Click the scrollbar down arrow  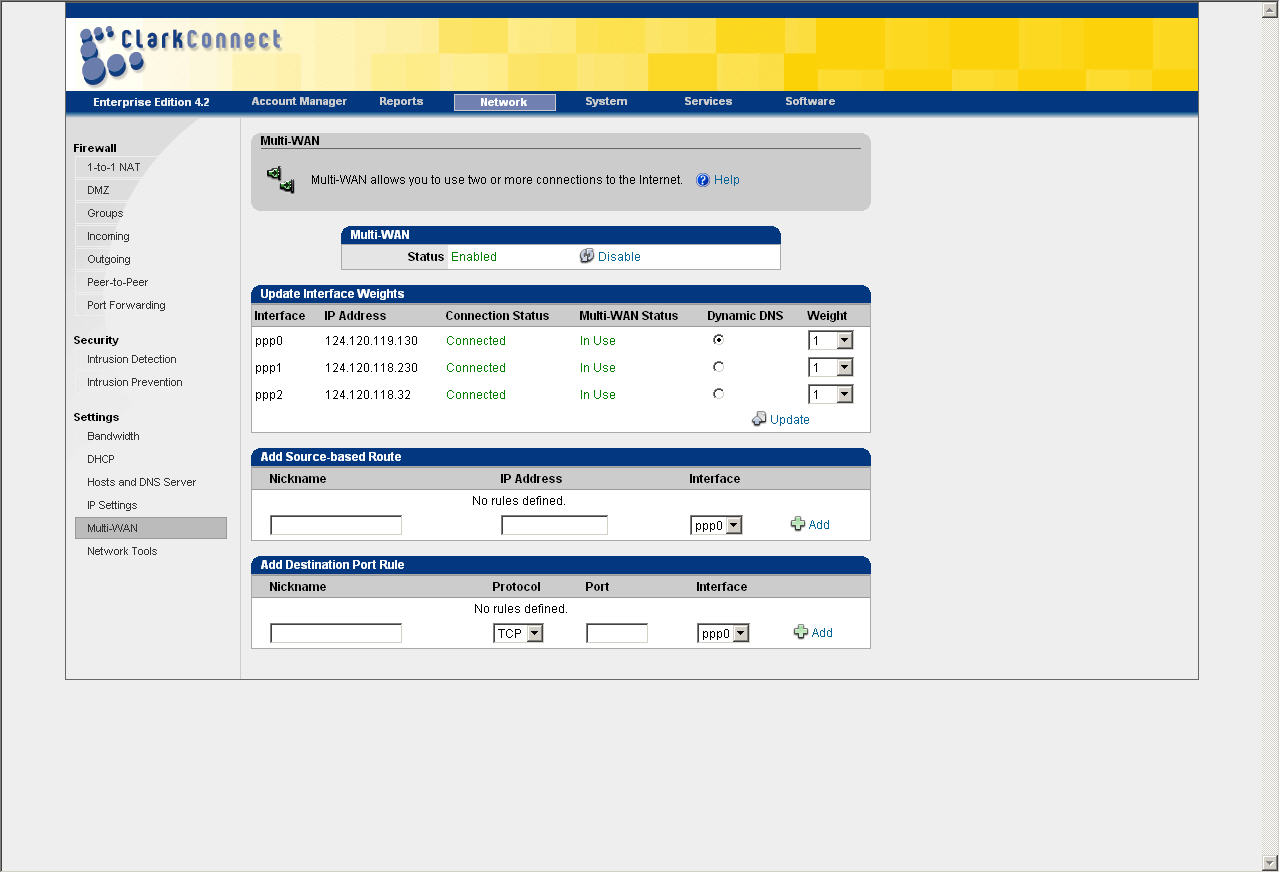pyautogui.click(x=1270, y=862)
